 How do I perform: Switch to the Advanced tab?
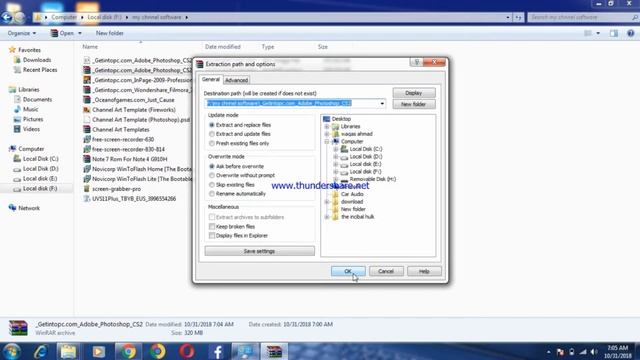[236, 80]
